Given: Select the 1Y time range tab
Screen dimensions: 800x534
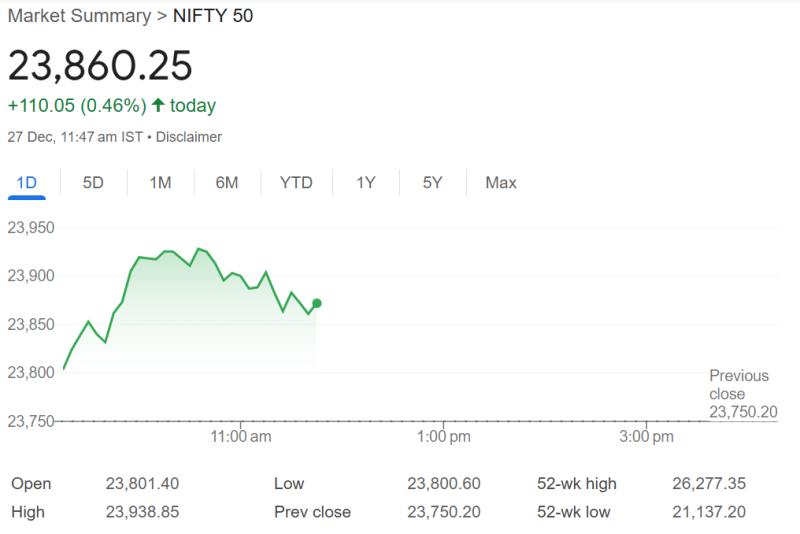Looking at the screenshot, I should (365, 183).
